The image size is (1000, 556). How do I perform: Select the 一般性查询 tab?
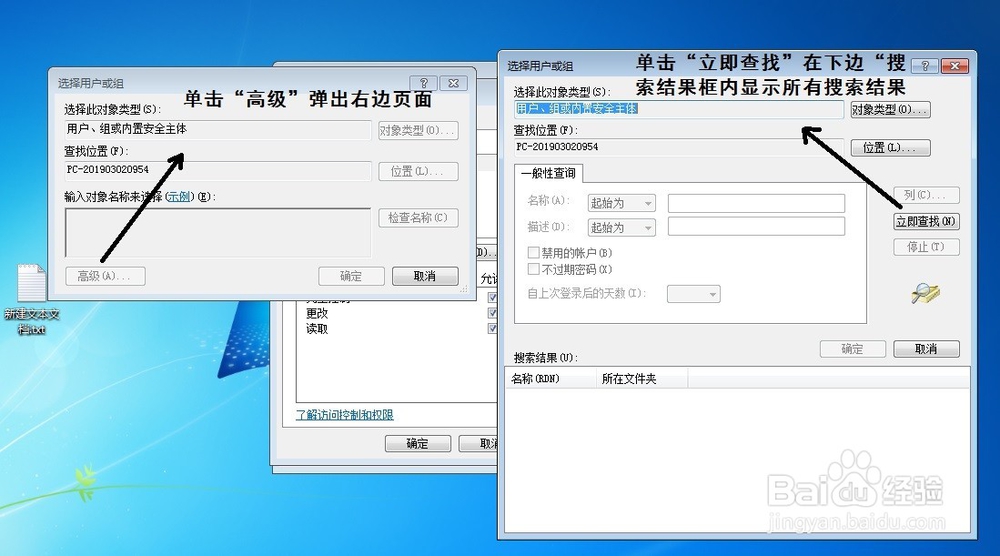(x=548, y=173)
